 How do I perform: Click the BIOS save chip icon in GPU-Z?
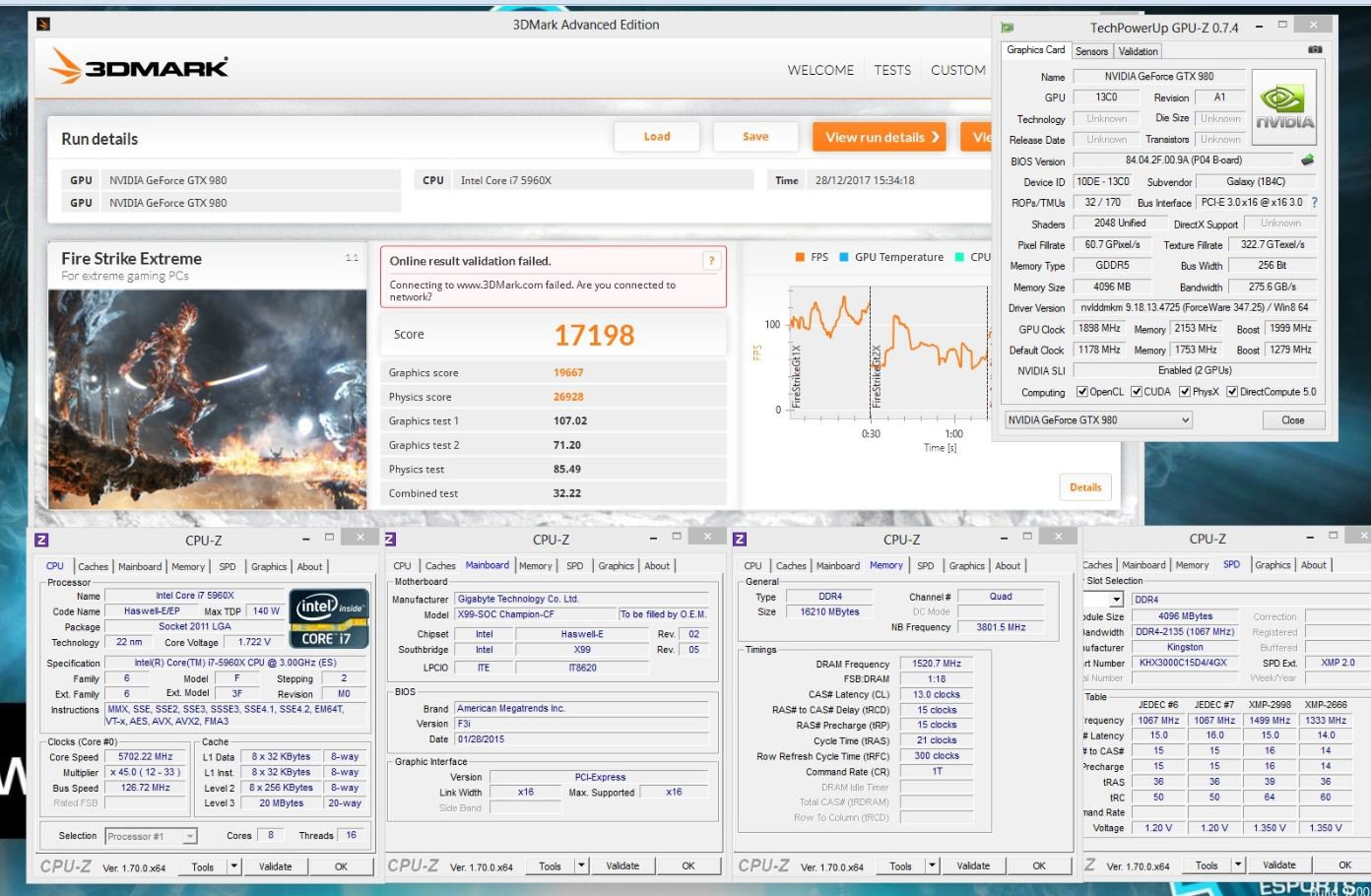(1307, 160)
